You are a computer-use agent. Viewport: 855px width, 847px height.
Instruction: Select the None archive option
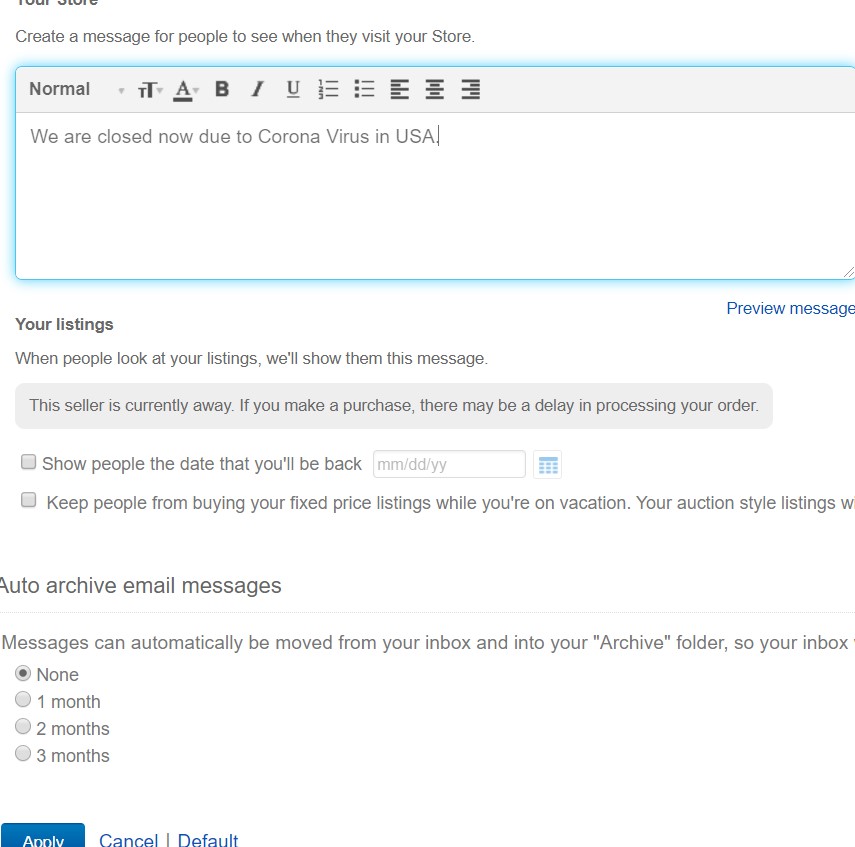pos(23,673)
